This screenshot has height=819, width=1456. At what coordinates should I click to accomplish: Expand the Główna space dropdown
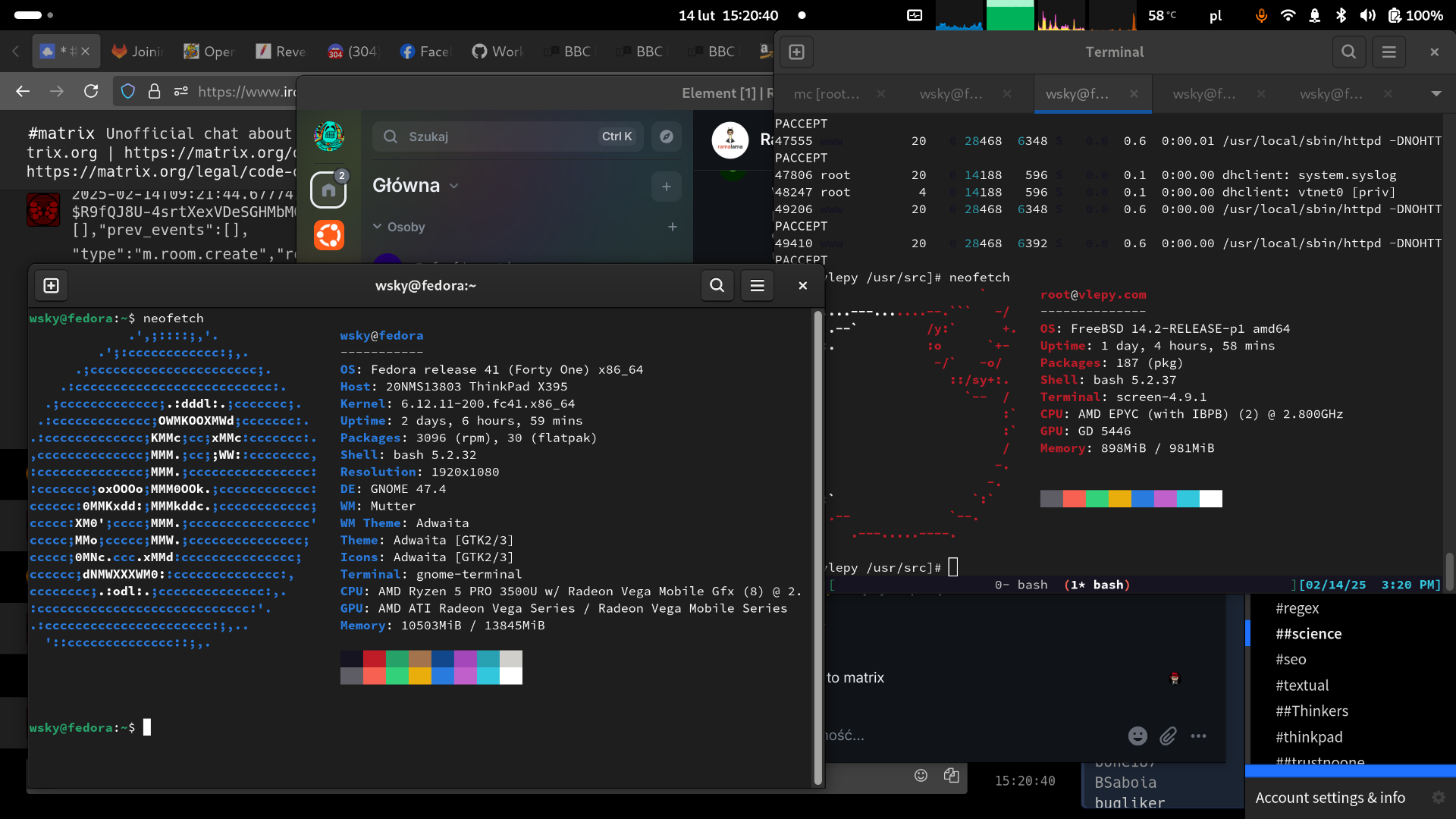click(x=454, y=186)
